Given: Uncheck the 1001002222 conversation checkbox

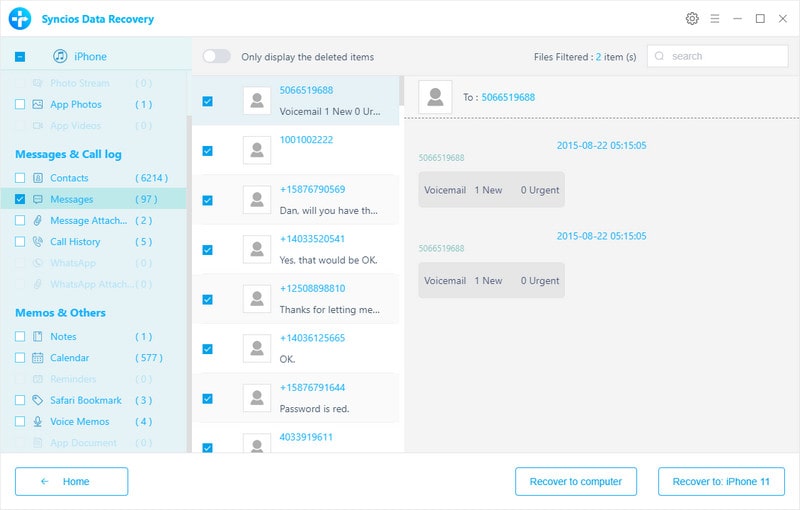Looking at the screenshot, I should tap(208, 151).
